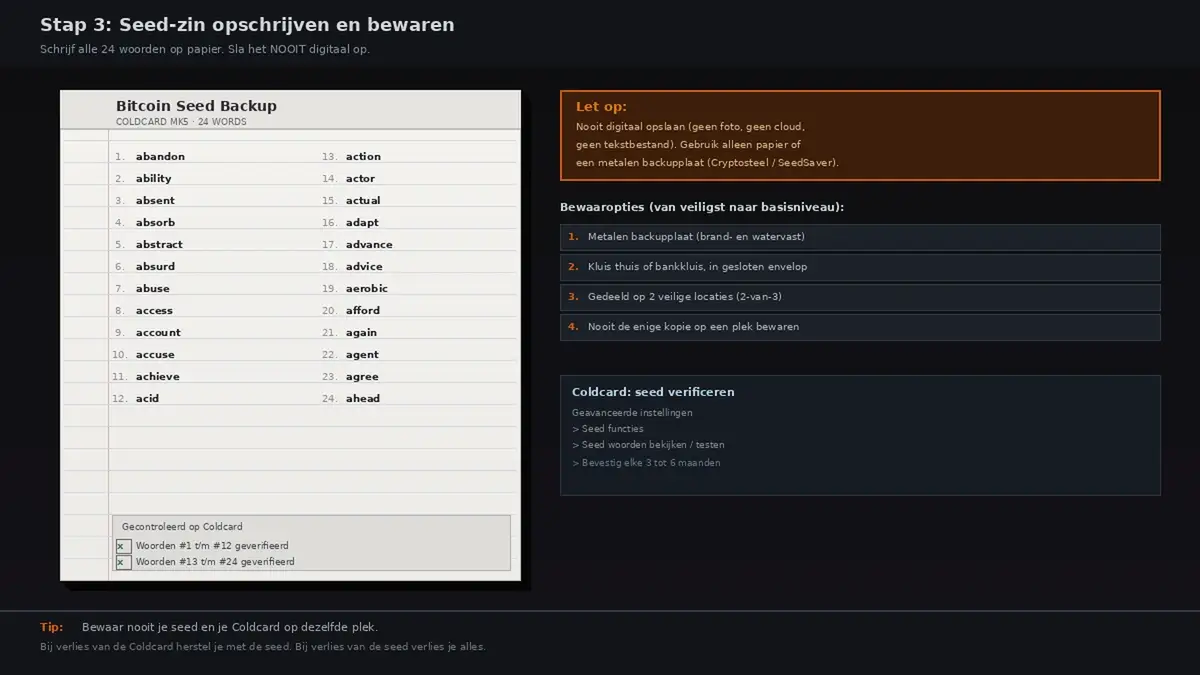
Task: Click the Coldcard: seed verificeren heading
Action: (653, 392)
